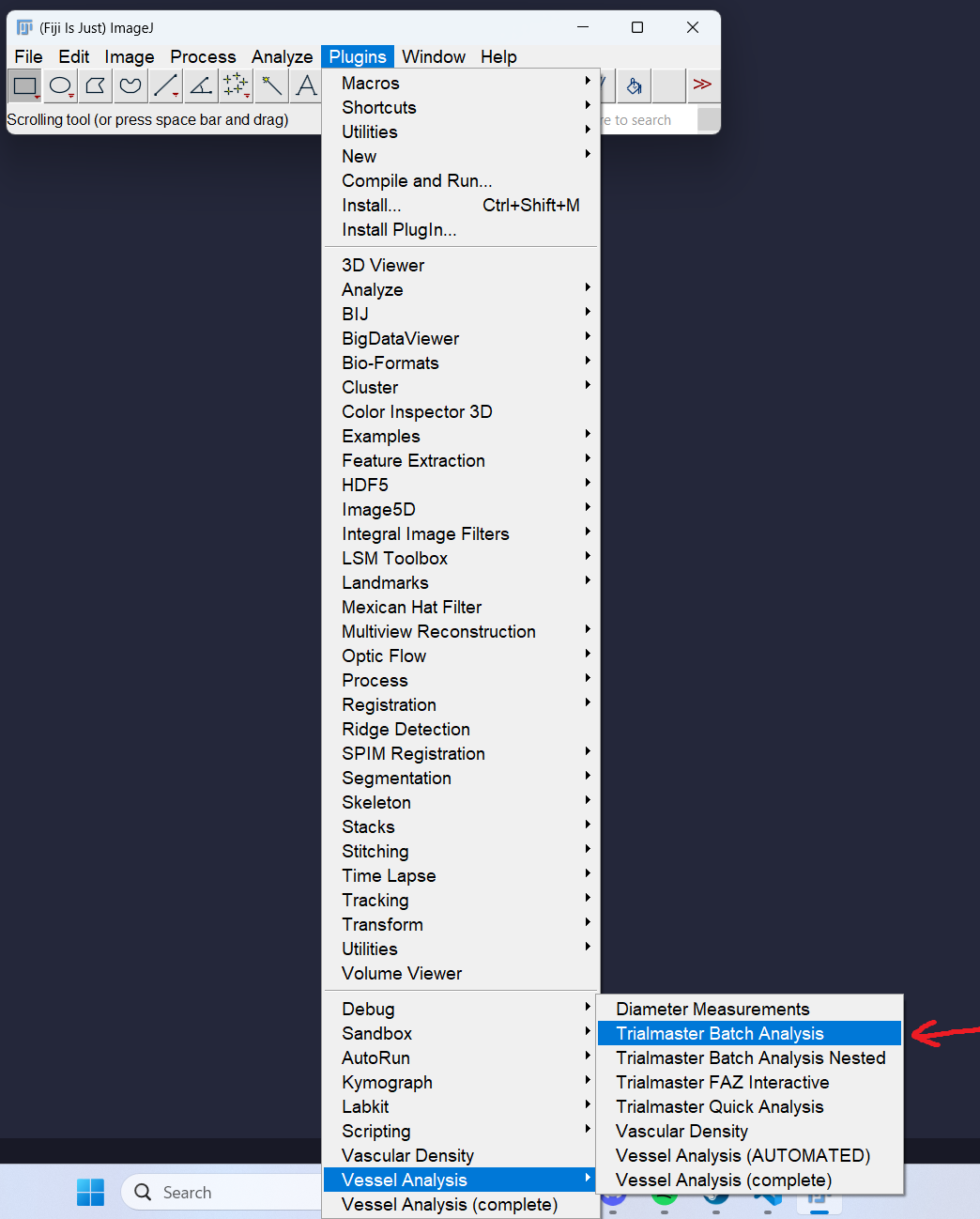
Task: Expand the Kymograph submenu
Action: click(461, 1082)
